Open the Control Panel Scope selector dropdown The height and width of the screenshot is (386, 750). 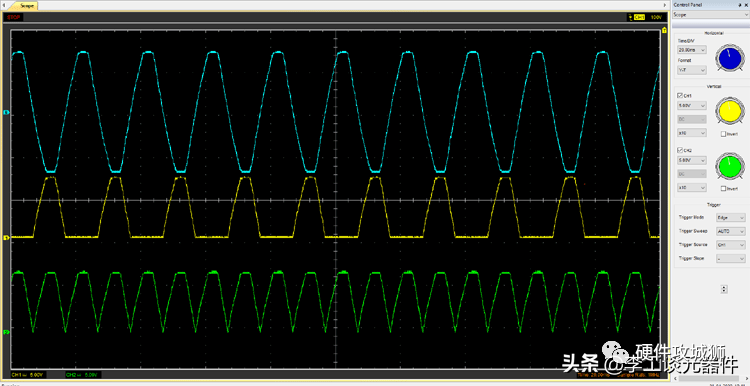(x=710, y=15)
